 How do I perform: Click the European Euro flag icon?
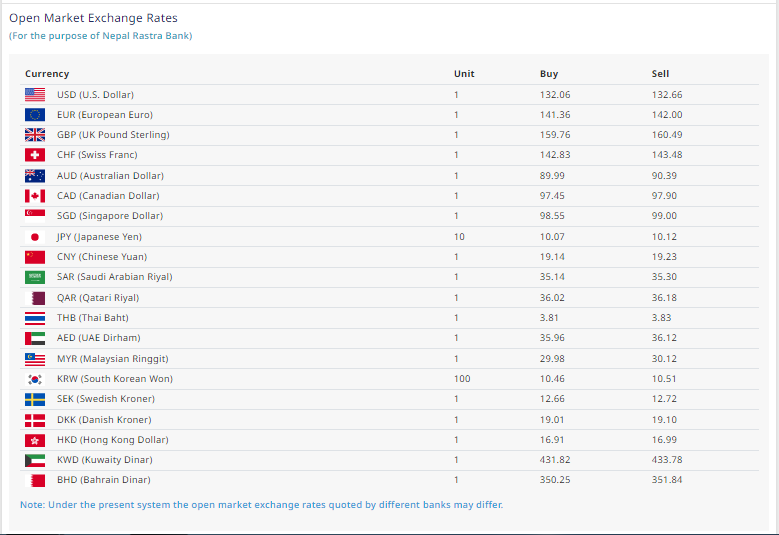(x=35, y=115)
